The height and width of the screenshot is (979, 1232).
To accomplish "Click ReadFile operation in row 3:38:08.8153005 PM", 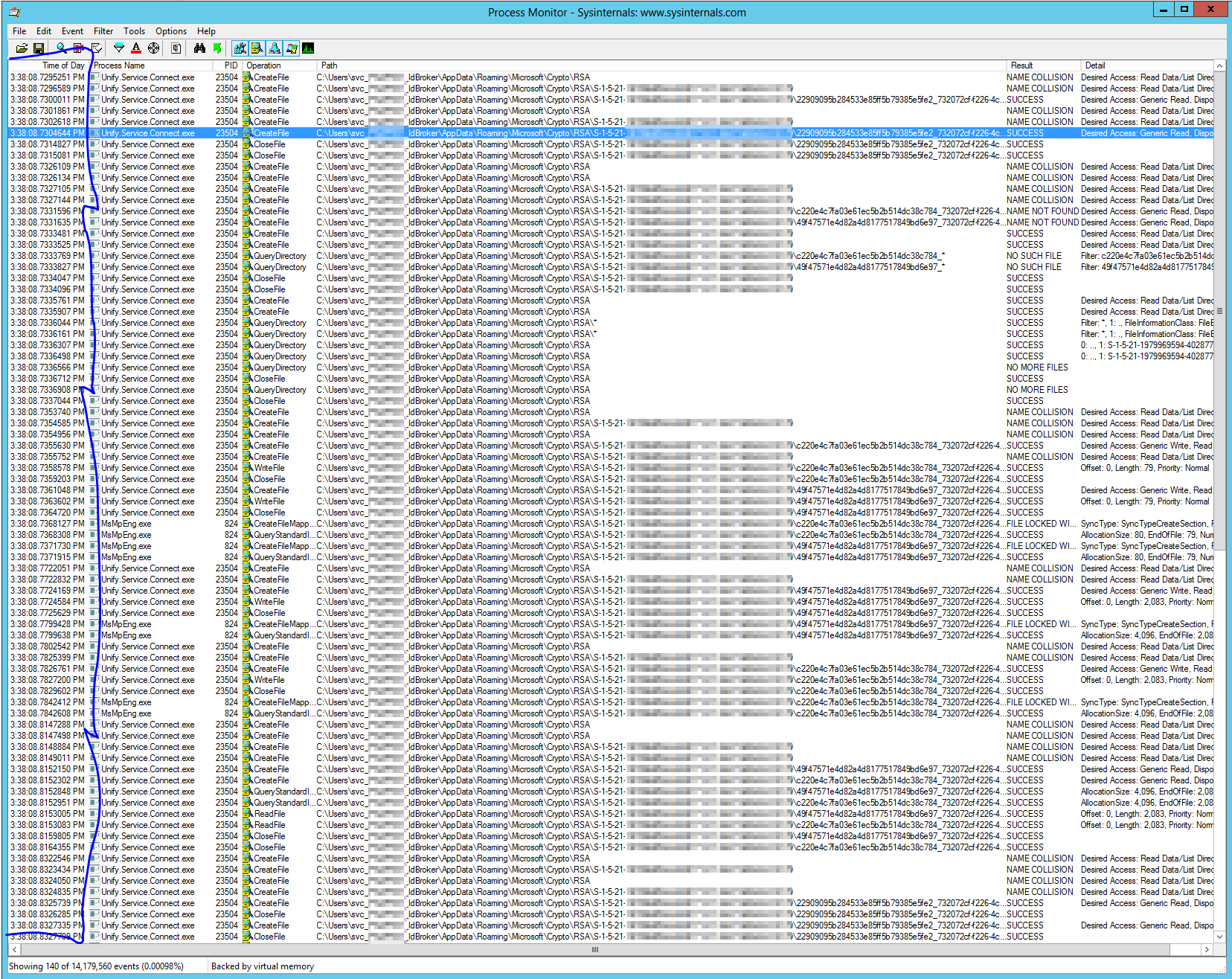I will point(269,814).
